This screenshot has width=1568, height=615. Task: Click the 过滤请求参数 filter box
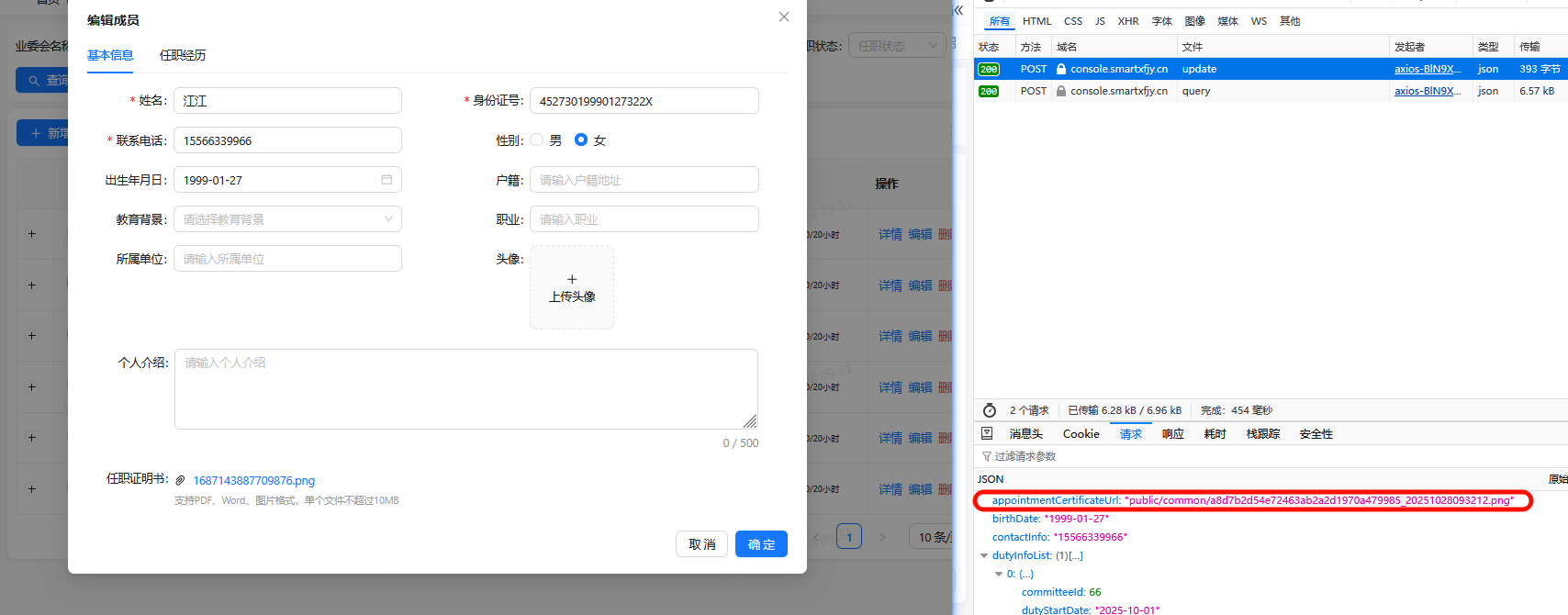1271,456
